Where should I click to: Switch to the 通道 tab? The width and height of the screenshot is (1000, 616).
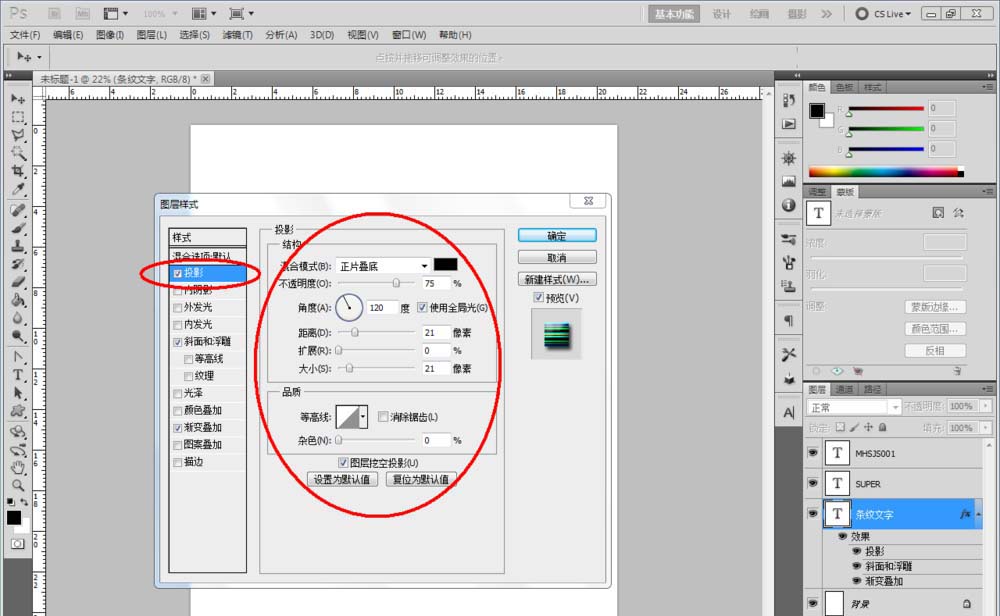click(844, 389)
